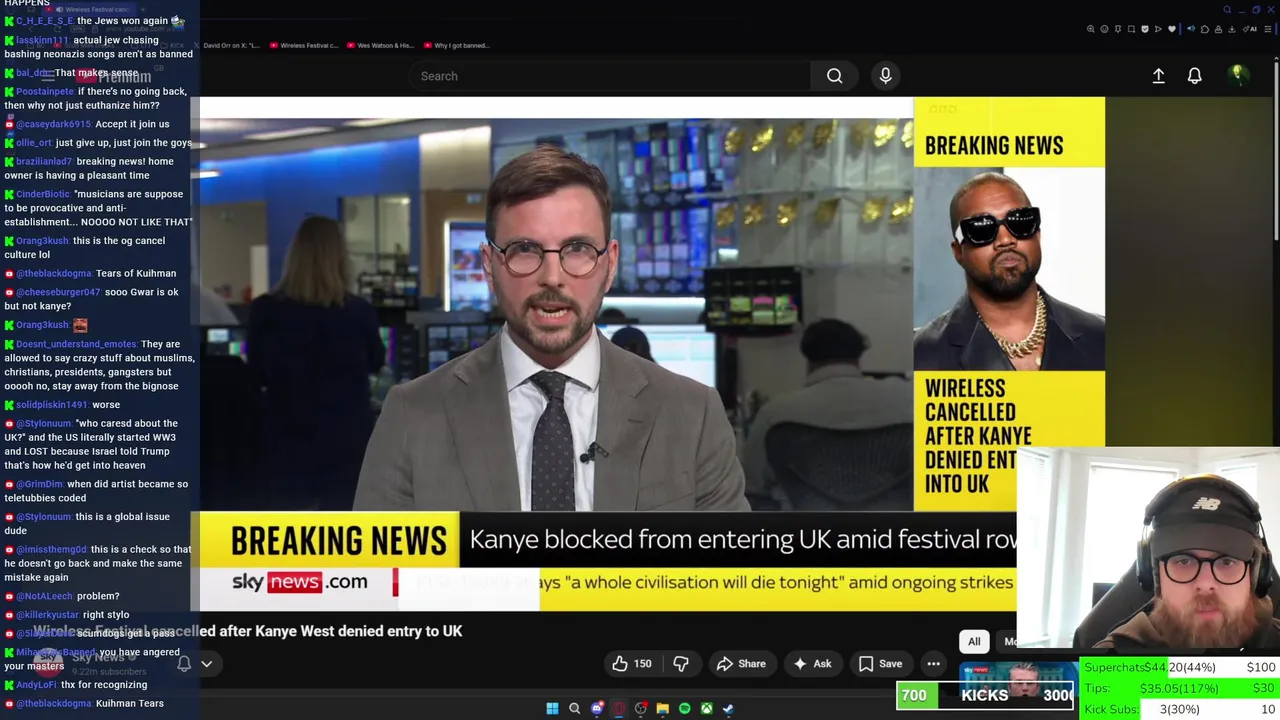This screenshot has width=1280, height=720.
Task: Click the browser snapshot selection icon
Action: click(1131, 29)
